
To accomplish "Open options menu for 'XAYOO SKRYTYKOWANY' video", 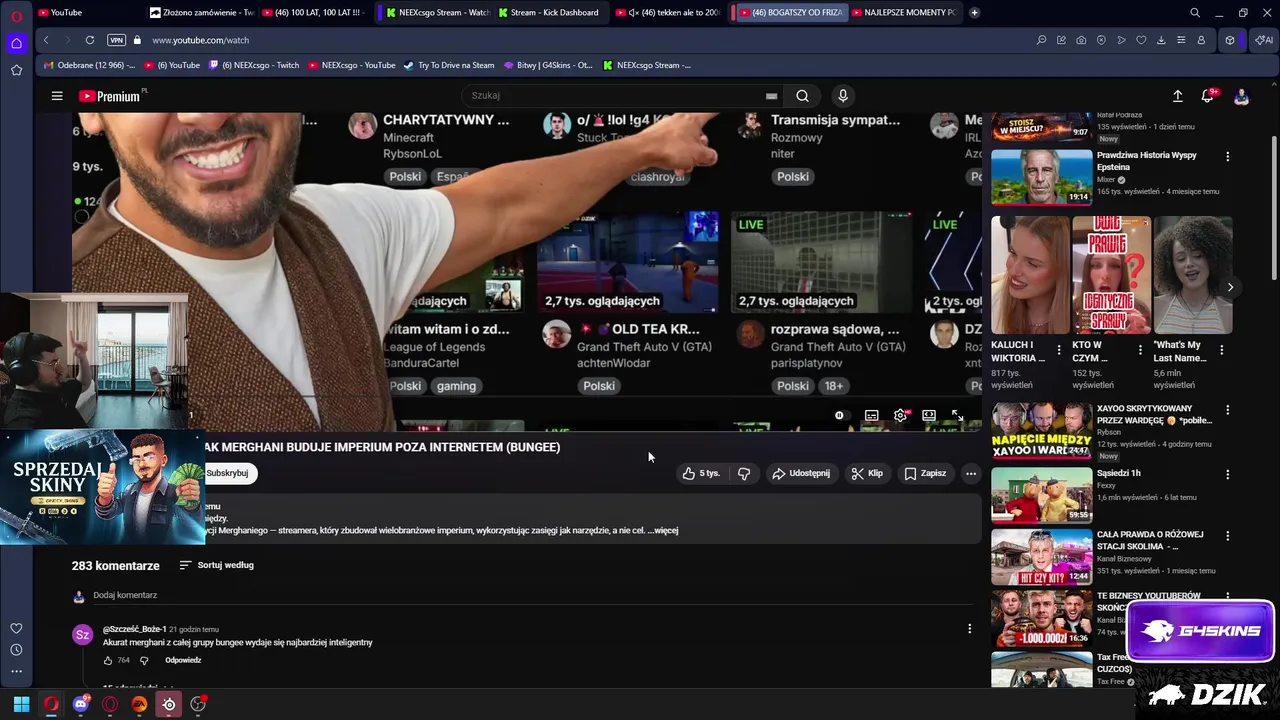I will click(1227, 410).
